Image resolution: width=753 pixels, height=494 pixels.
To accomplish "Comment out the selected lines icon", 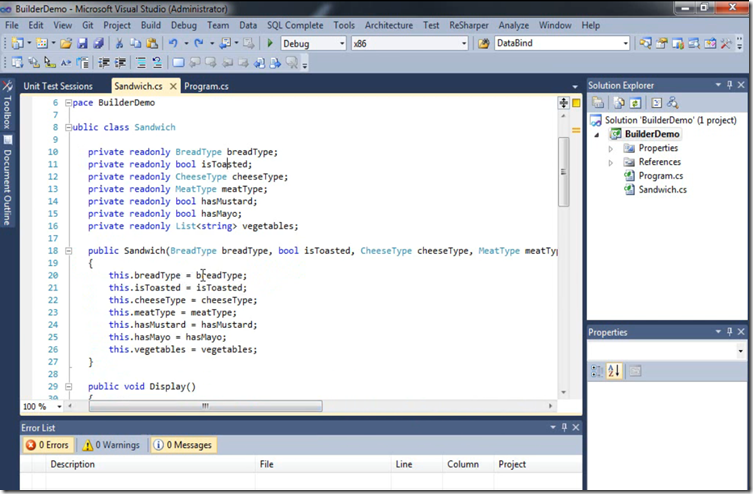I will (141, 62).
